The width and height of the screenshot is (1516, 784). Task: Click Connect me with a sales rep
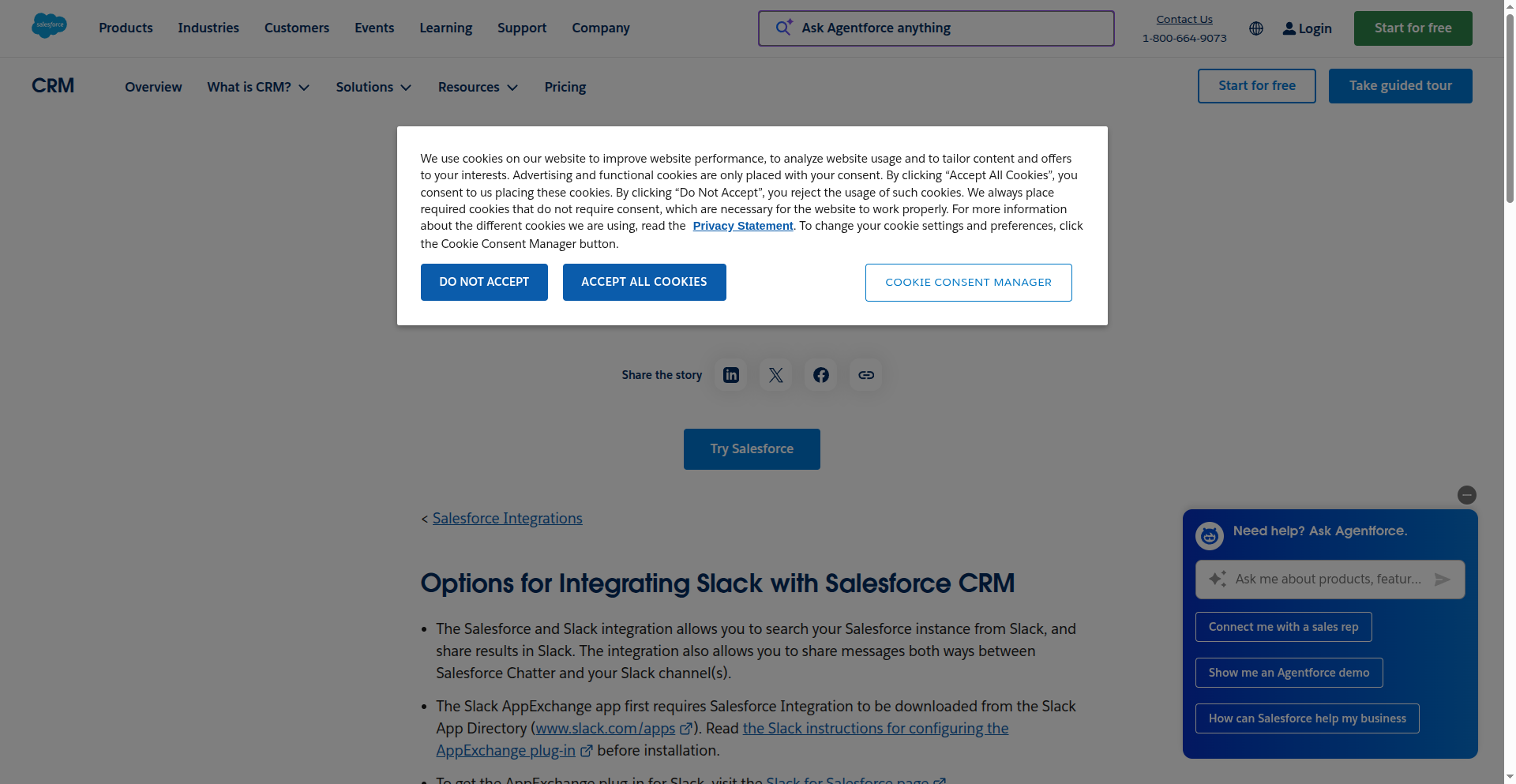(1282, 626)
